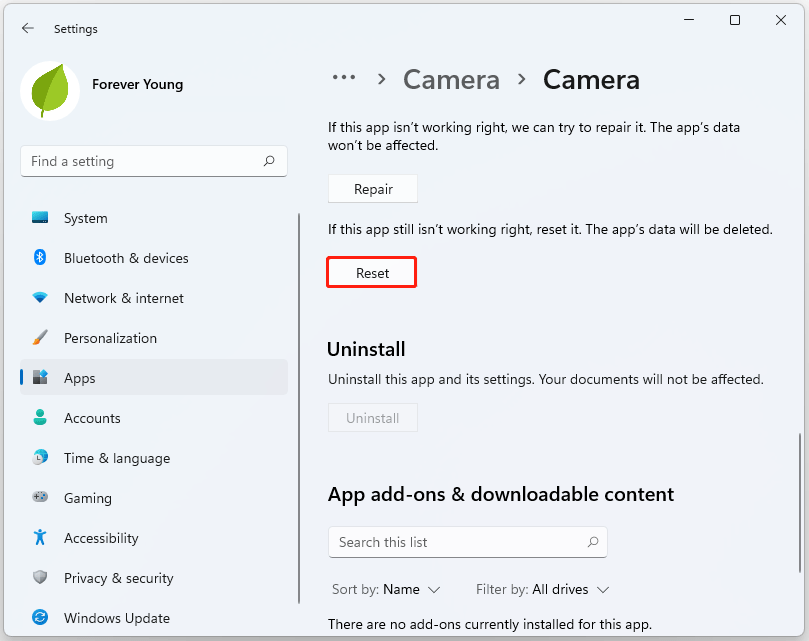809x641 pixels.
Task: Reset the Camera app
Action: (371, 271)
